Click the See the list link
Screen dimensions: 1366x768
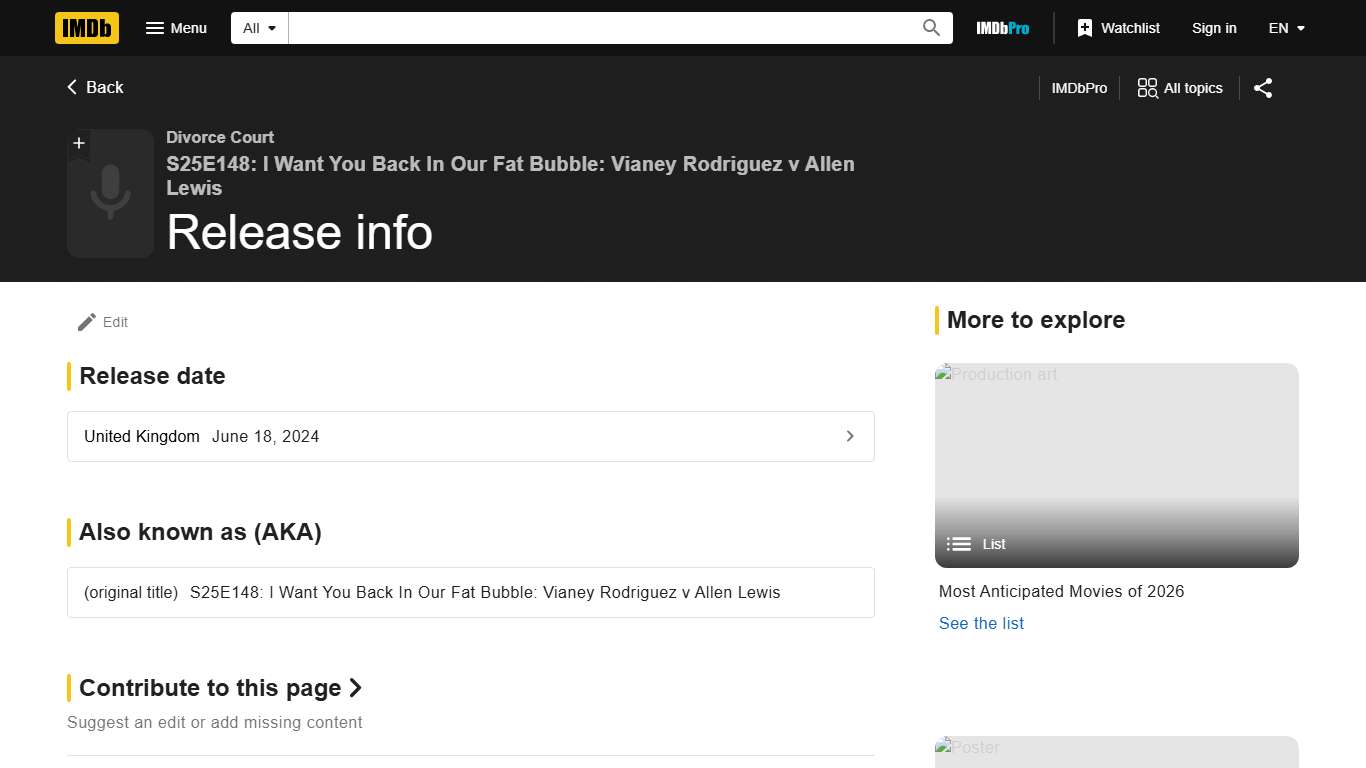pyautogui.click(x=981, y=623)
